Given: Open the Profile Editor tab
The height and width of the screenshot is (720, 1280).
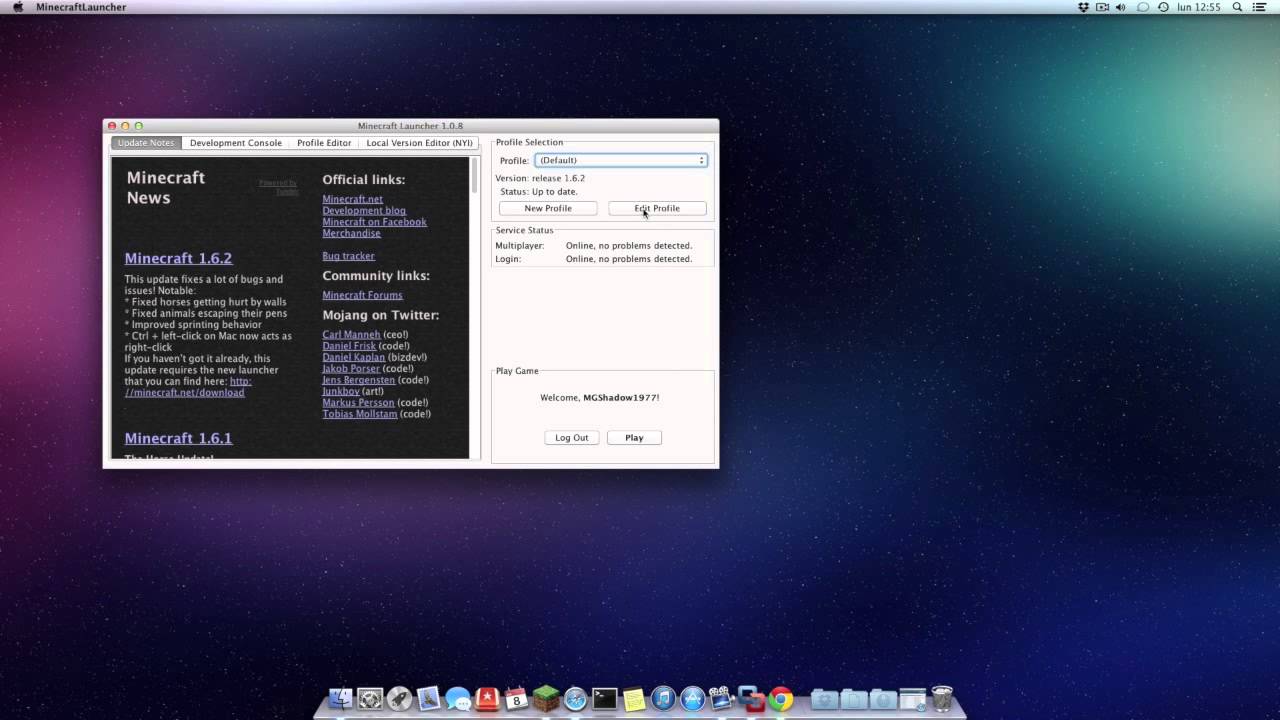Looking at the screenshot, I should 324,143.
